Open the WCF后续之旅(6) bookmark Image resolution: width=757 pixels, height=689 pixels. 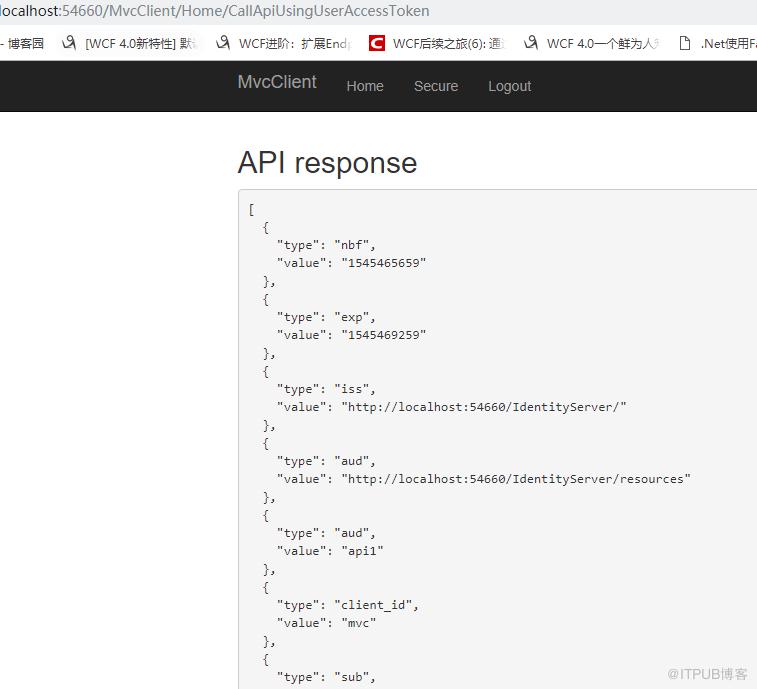pos(449,43)
